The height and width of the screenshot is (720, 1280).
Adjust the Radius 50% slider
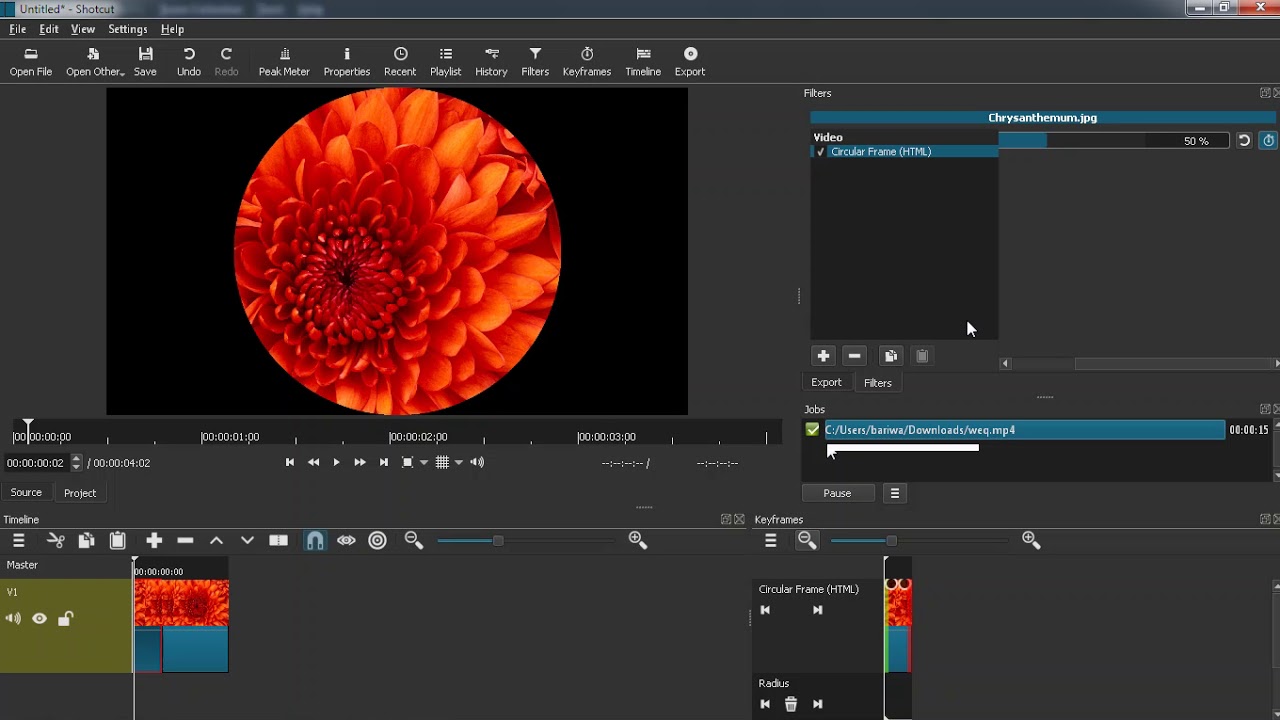pyautogui.click(x=1112, y=141)
